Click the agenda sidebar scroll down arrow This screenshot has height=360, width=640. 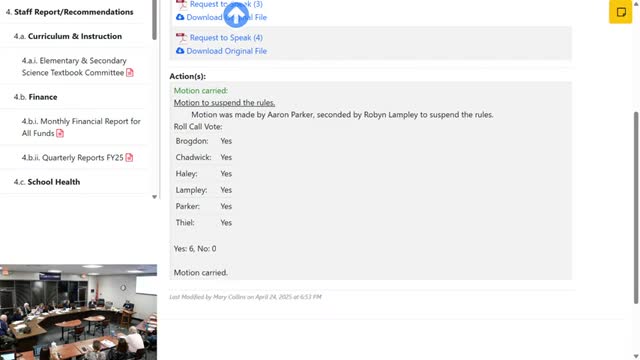tap(154, 197)
